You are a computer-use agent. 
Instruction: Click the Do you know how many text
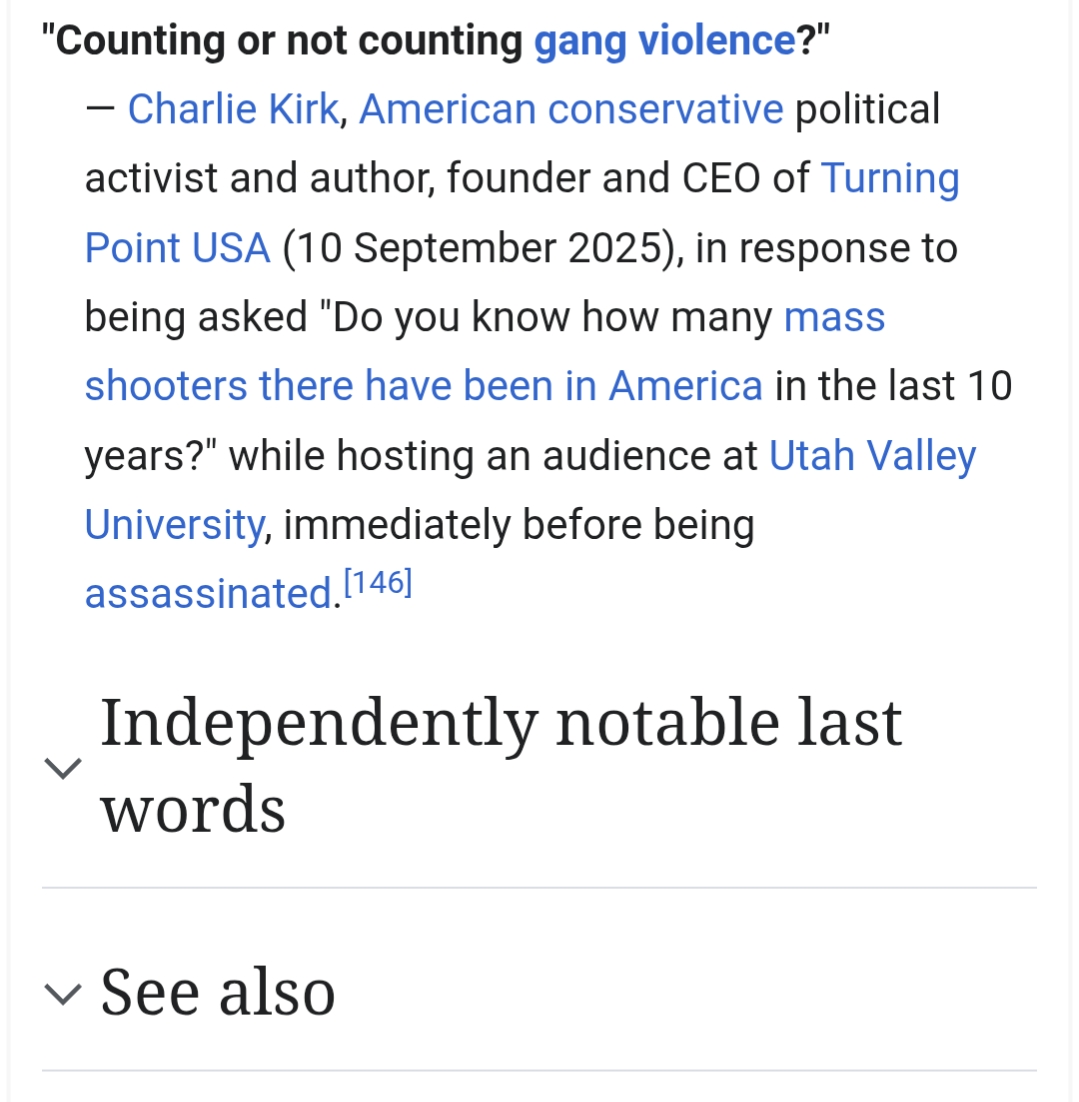[x=550, y=317]
